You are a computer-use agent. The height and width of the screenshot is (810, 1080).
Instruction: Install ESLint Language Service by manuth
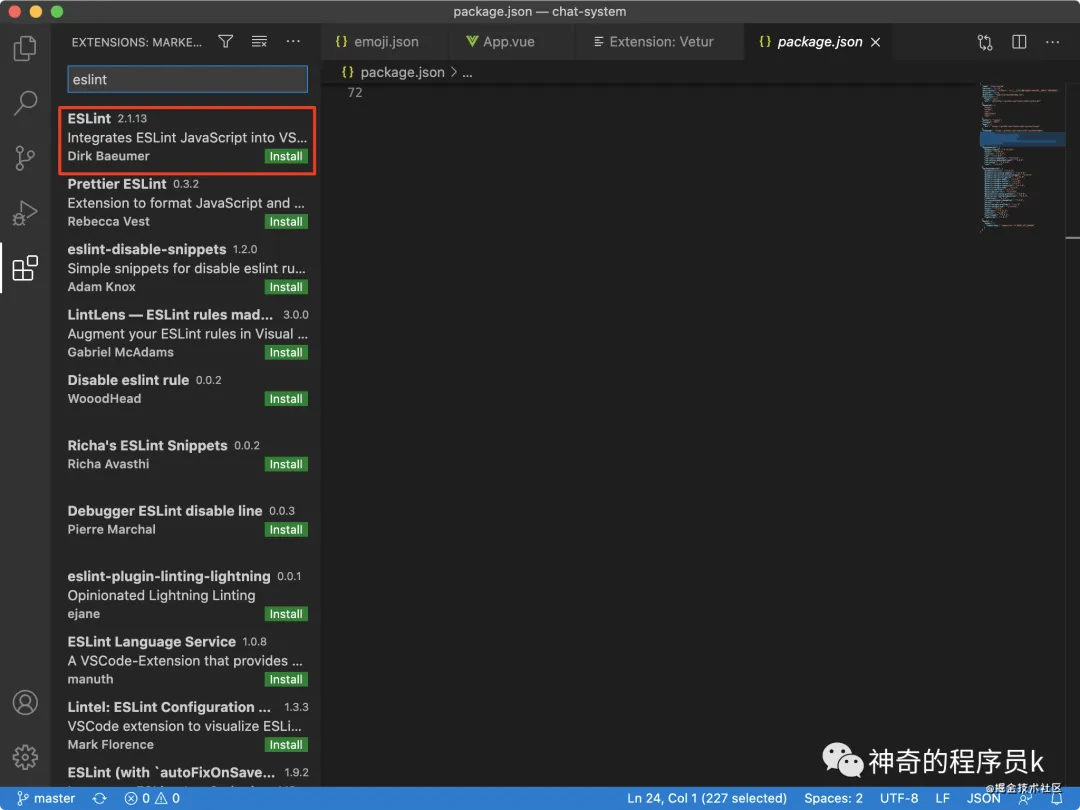tap(286, 679)
